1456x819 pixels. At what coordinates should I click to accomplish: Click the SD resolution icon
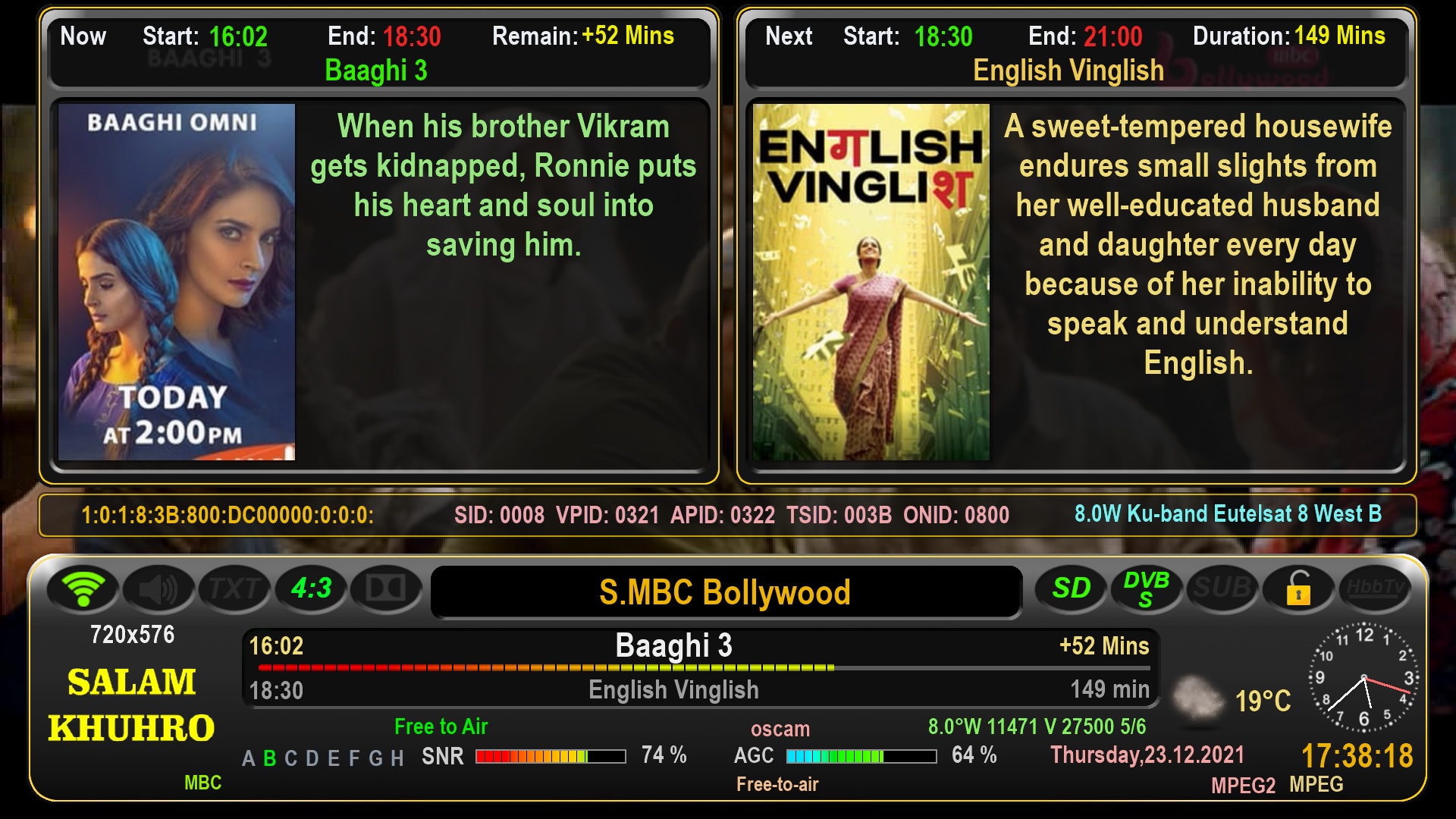coord(1071,588)
